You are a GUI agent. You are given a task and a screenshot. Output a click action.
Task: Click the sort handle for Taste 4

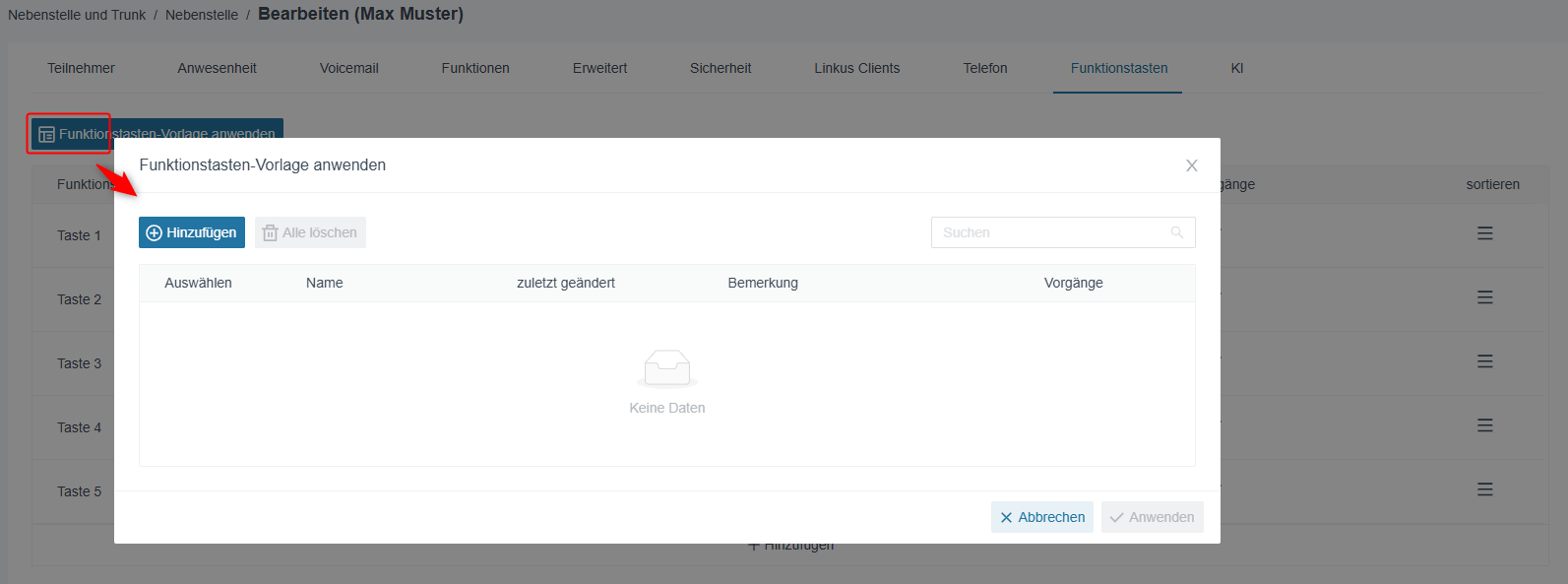pyautogui.click(x=1485, y=425)
